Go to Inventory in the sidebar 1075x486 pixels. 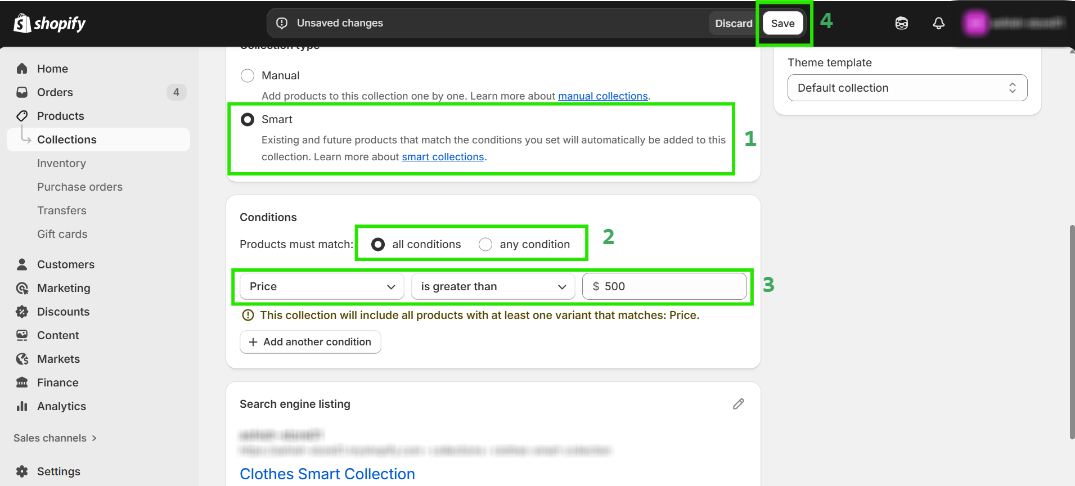pyautogui.click(x=61, y=163)
